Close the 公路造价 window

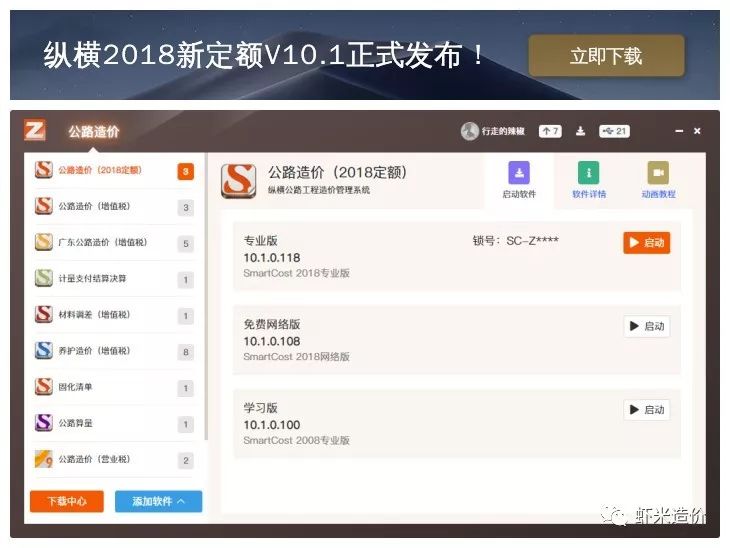[x=697, y=131]
